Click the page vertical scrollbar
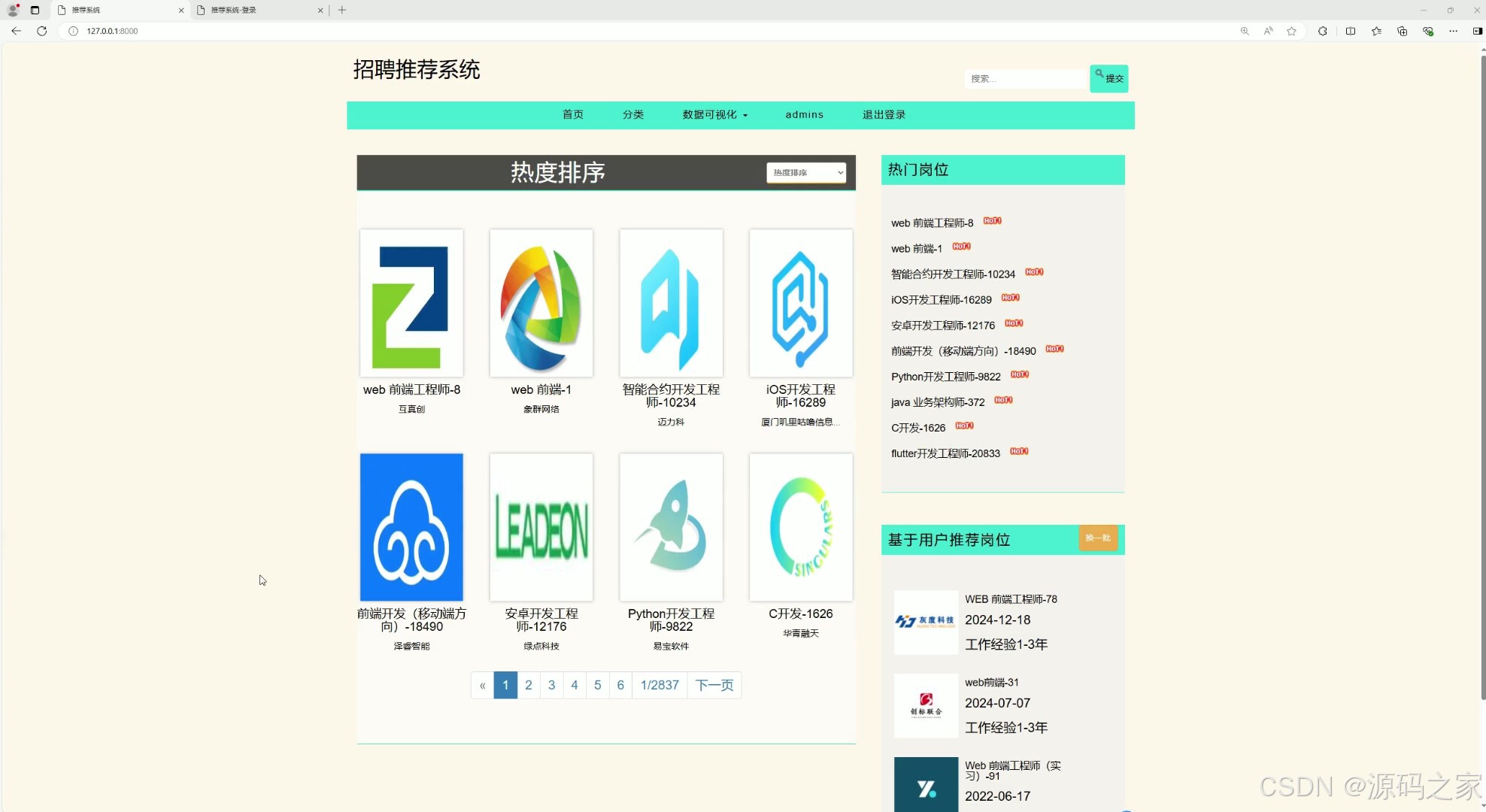 (1482, 376)
